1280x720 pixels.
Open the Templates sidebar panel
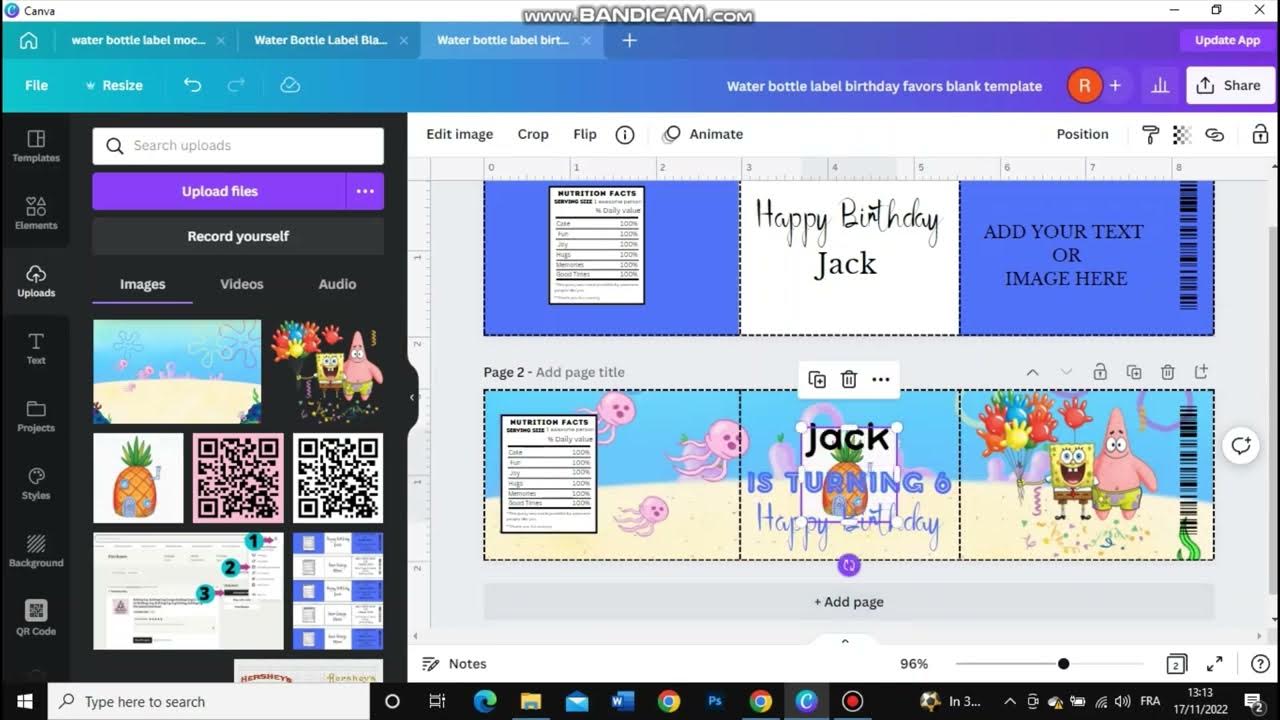(x=36, y=146)
